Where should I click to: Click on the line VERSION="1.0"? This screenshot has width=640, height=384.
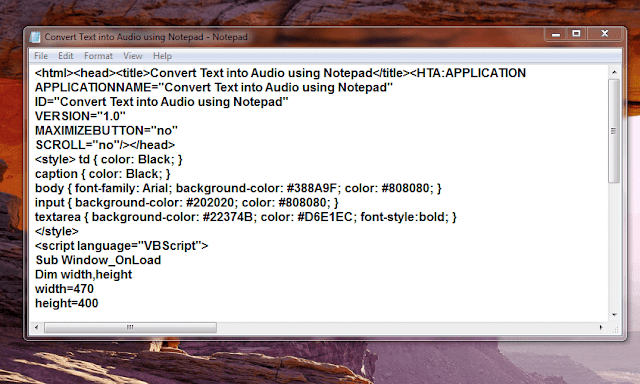(80, 116)
